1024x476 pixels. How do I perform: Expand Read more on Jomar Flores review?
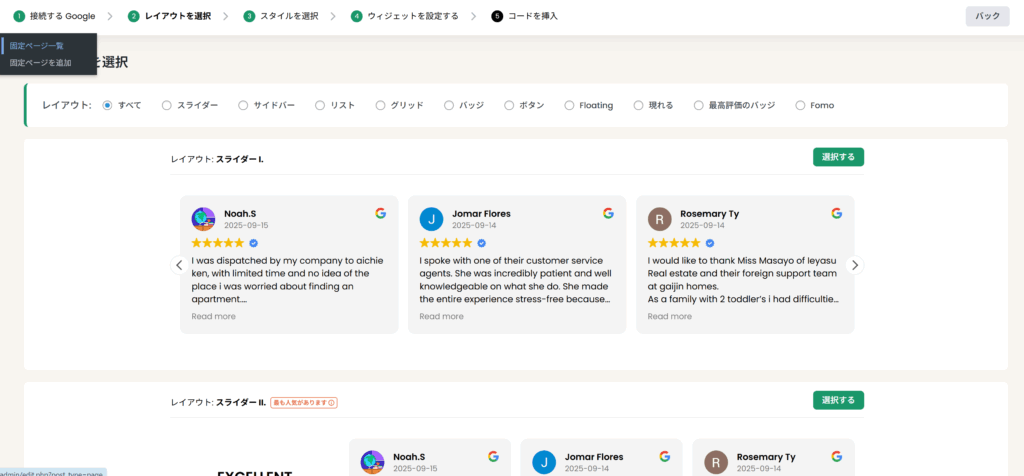click(441, 316)
